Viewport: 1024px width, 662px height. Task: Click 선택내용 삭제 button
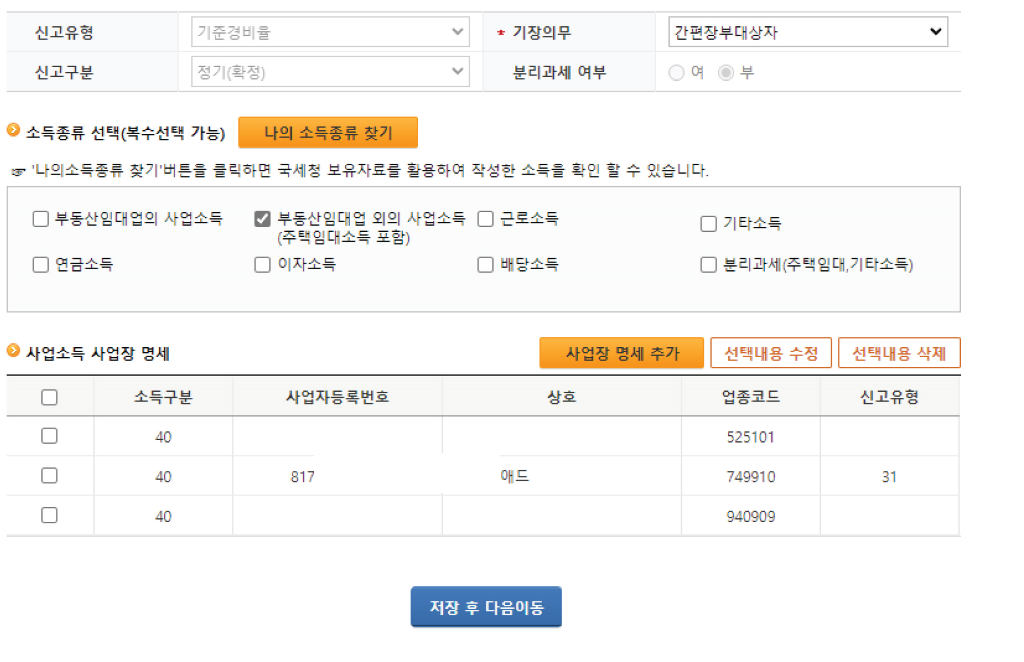click(x=899, y=353)
